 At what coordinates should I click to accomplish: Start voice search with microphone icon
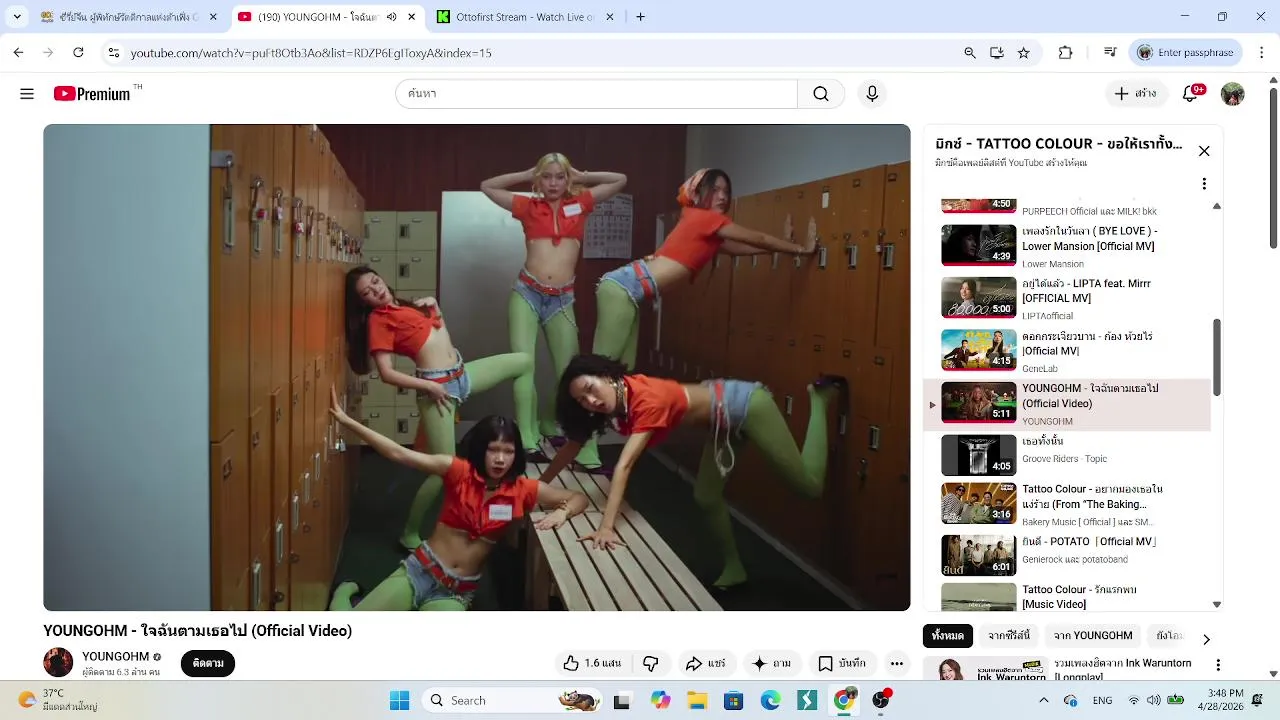point(872,94)
